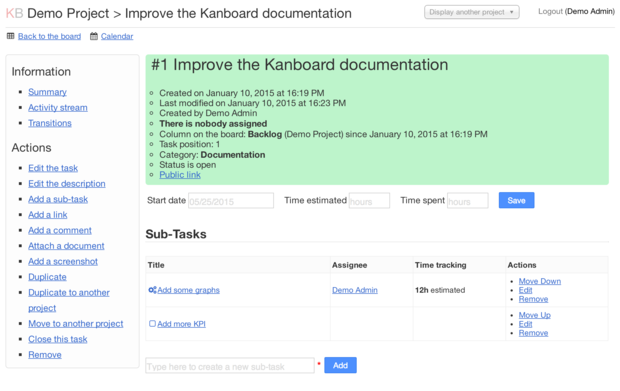Open the Add more KPI subtask link
620x391 pixels.
(181, 324)
